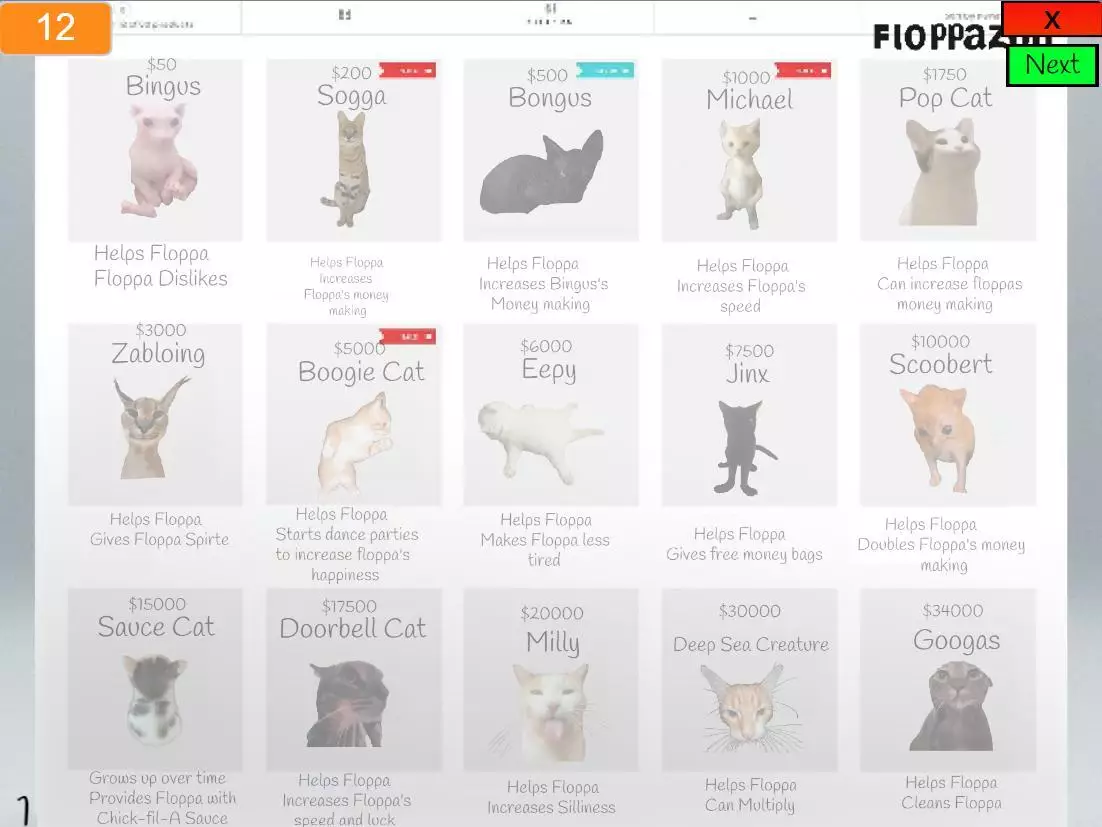This screenshot has width=1102, height=827.
Task: Click the orange 12 counter badge
Action: (x=55, y=27)
